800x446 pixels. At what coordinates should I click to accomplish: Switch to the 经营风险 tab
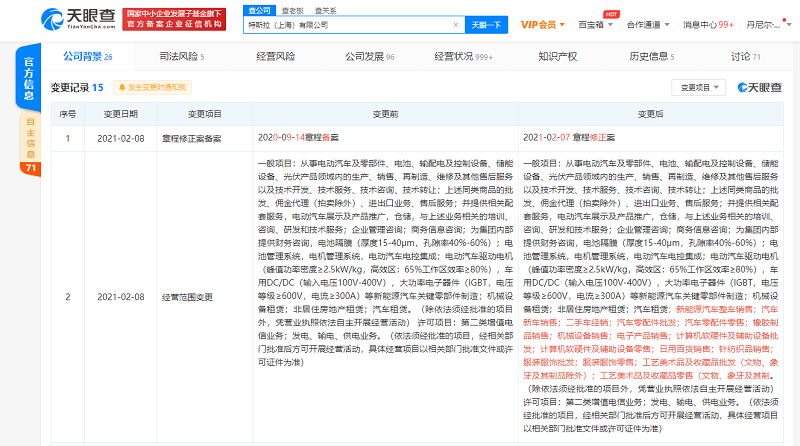click(276, 57)
